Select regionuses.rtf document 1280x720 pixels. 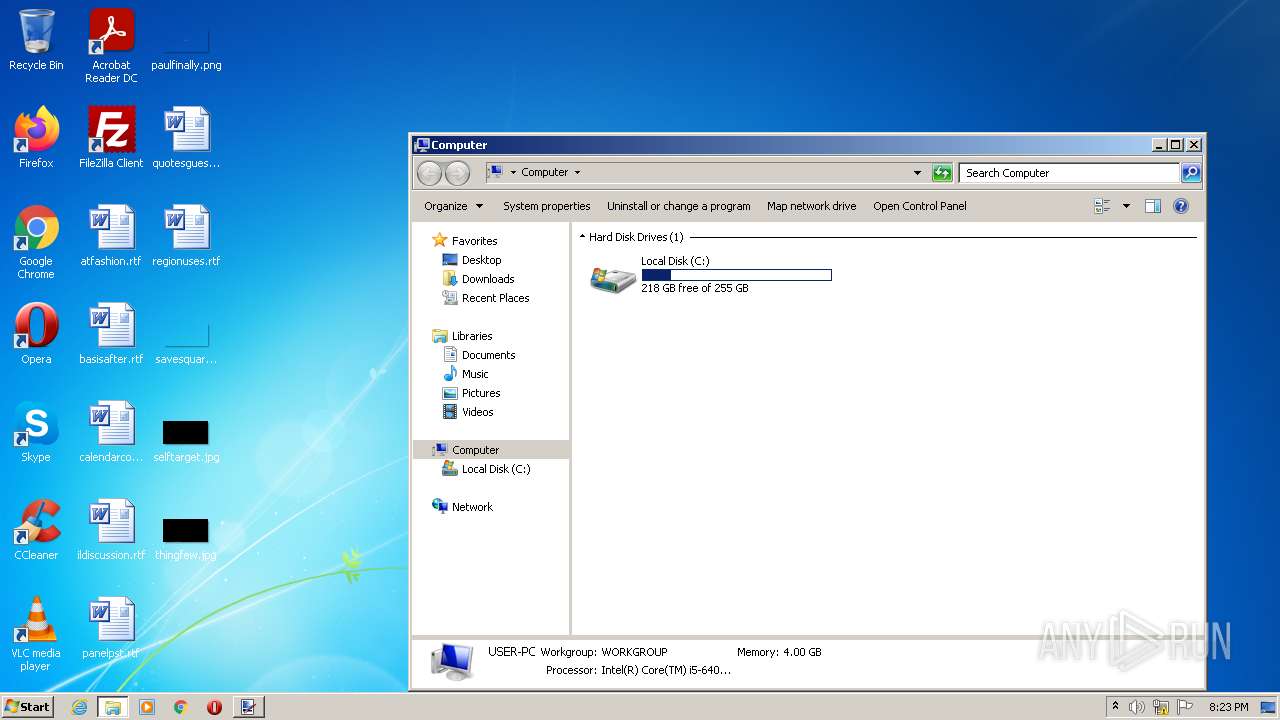186,236
